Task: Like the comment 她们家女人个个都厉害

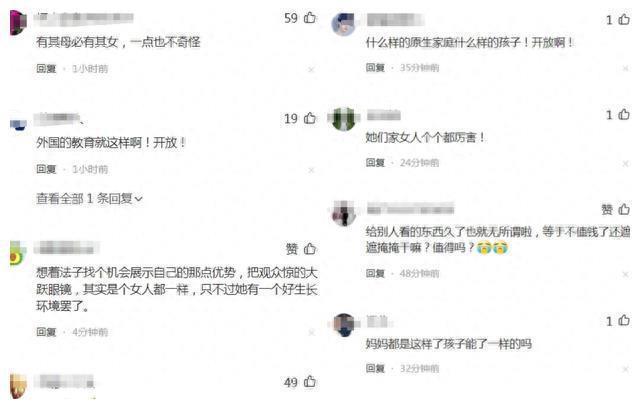Action: pyautogui.click(x=624, y=114)
